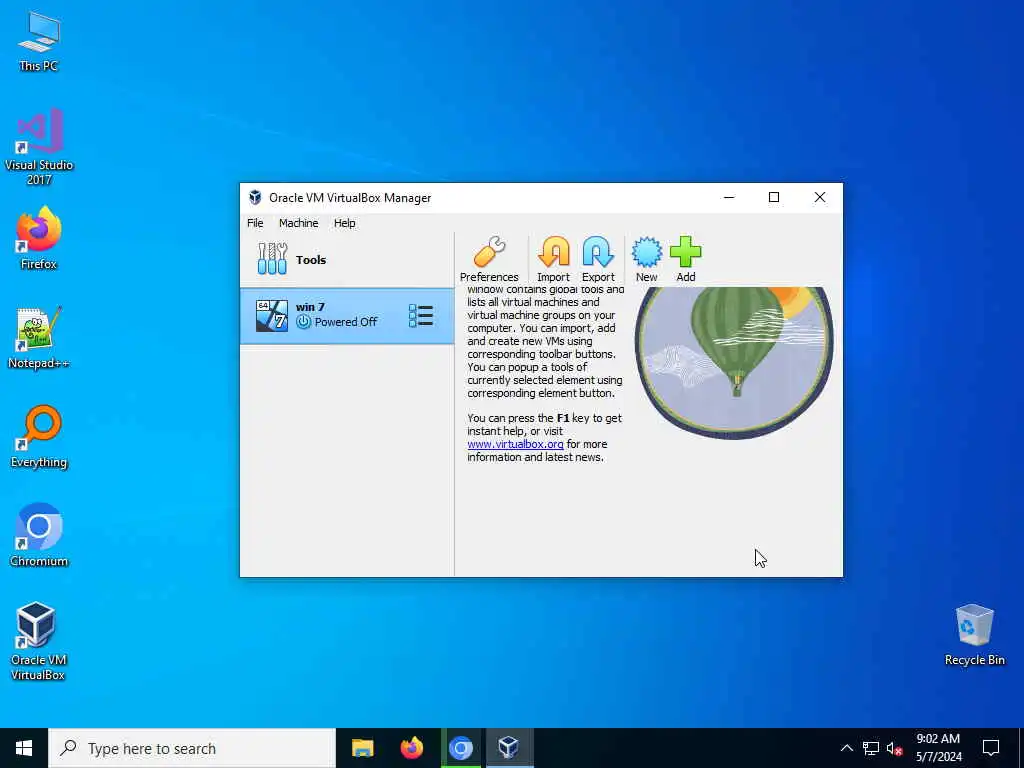Click the VirtualBox taskbar button
Viewport: 1024px width, 768px height.
tap(509, 748)
